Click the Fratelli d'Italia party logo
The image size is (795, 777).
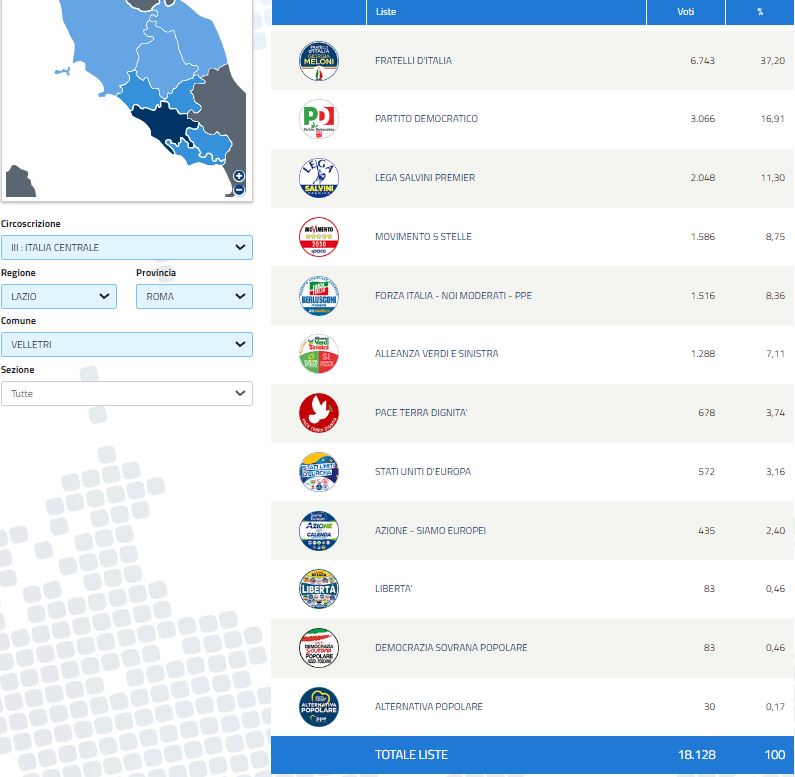(319, 61)
